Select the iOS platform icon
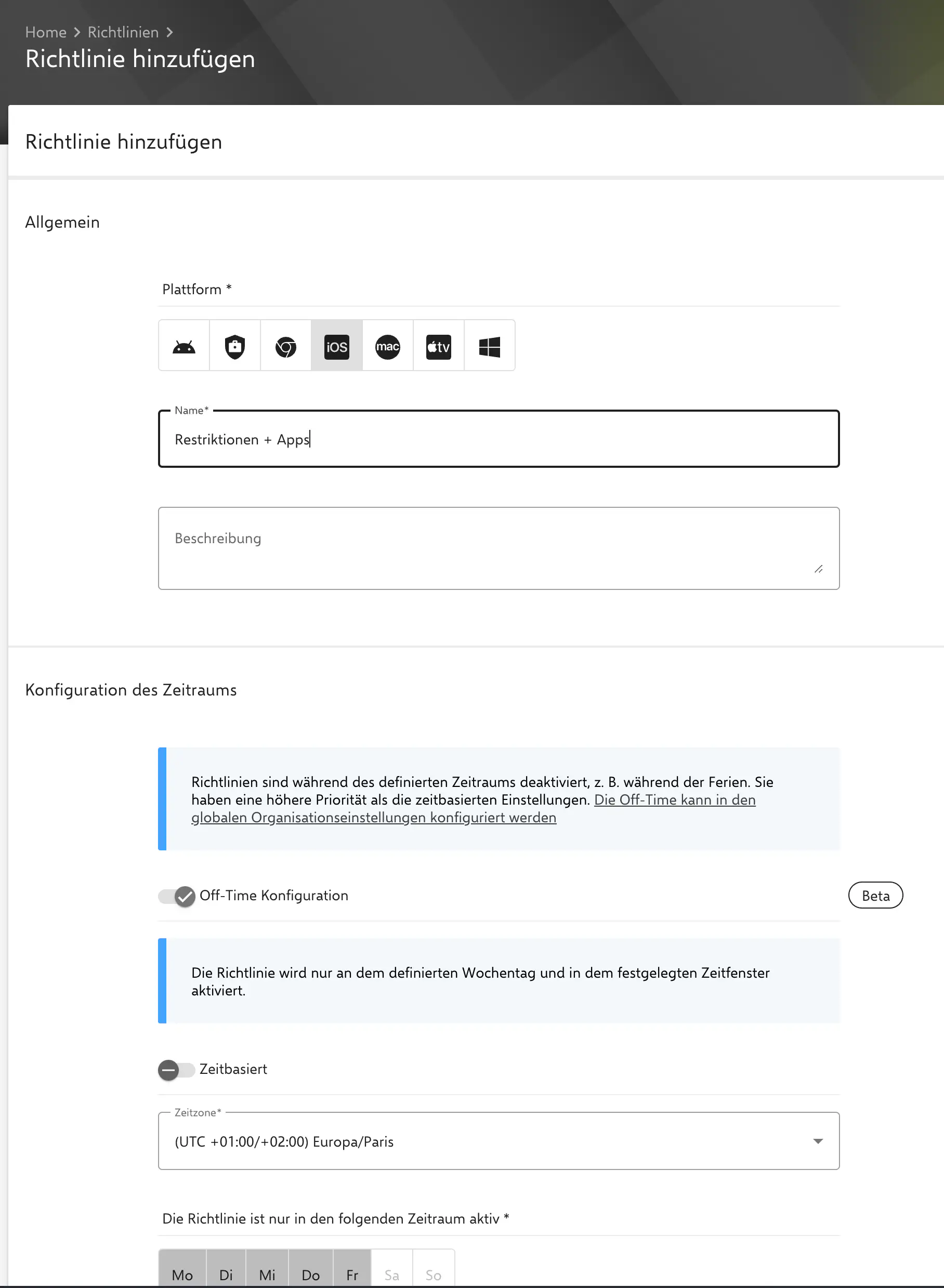The height and width of the screenshot is (1288, 944). tap(336, 346)
